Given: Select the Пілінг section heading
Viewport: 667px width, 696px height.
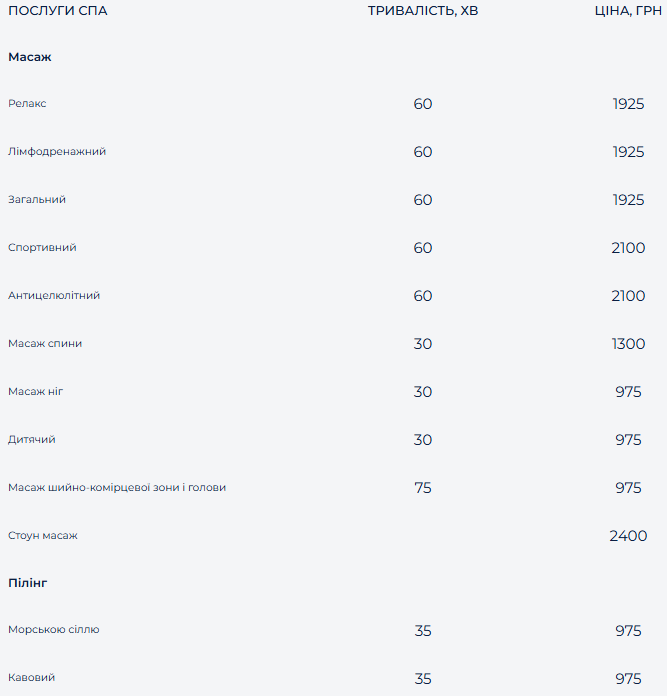Looking at the screenshot, I should pyautogui.click(x=28, y=582).
